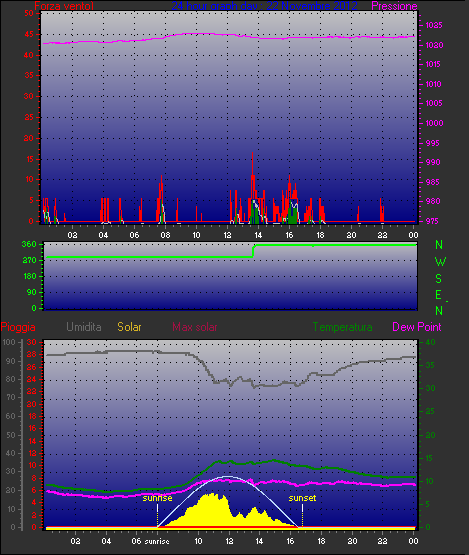Click the 40 temperature axis value

tap(430, 342)
